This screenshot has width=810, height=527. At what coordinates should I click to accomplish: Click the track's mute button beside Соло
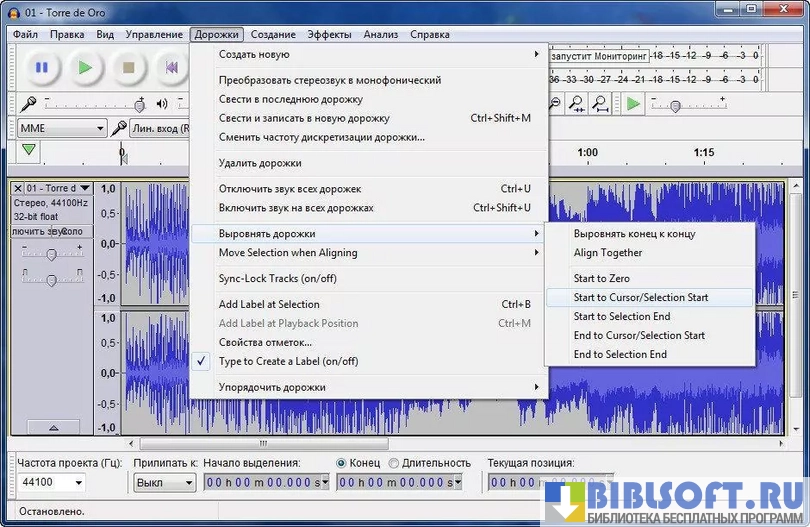pos(34,231)
